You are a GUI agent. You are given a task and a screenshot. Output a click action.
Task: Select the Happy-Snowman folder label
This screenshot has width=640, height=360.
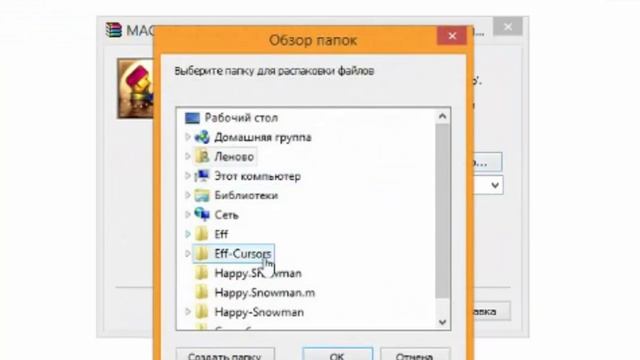[259, 312]
